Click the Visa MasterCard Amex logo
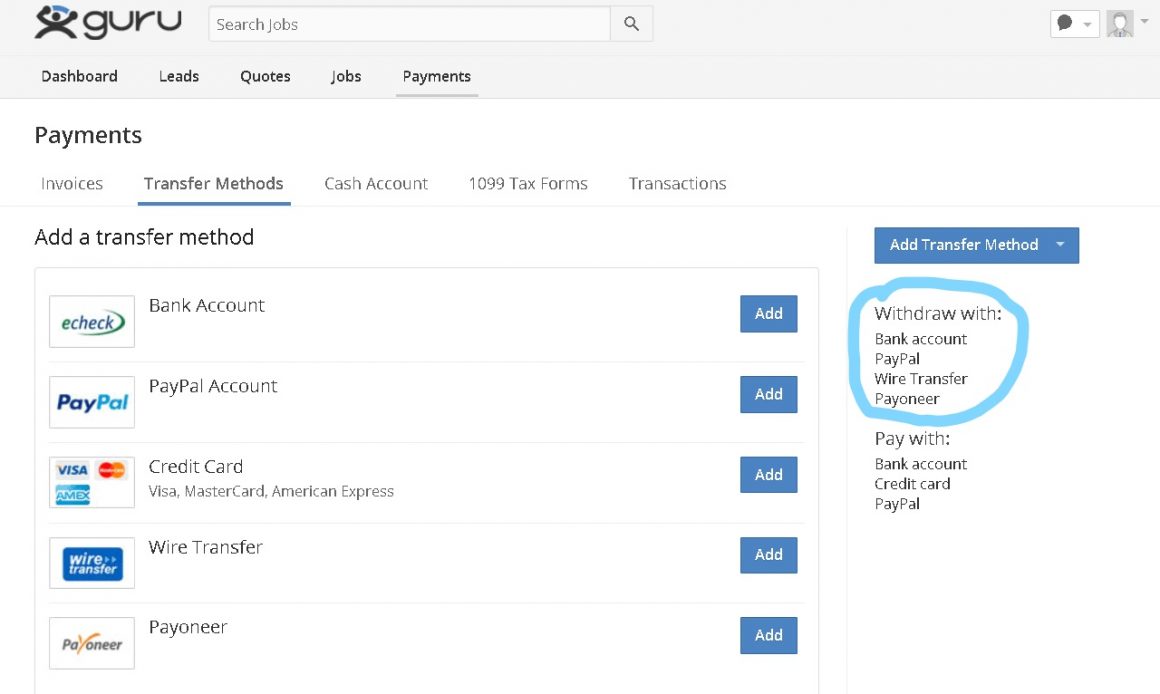This screenshot has width=1160, height=694. tap(92, 482)
